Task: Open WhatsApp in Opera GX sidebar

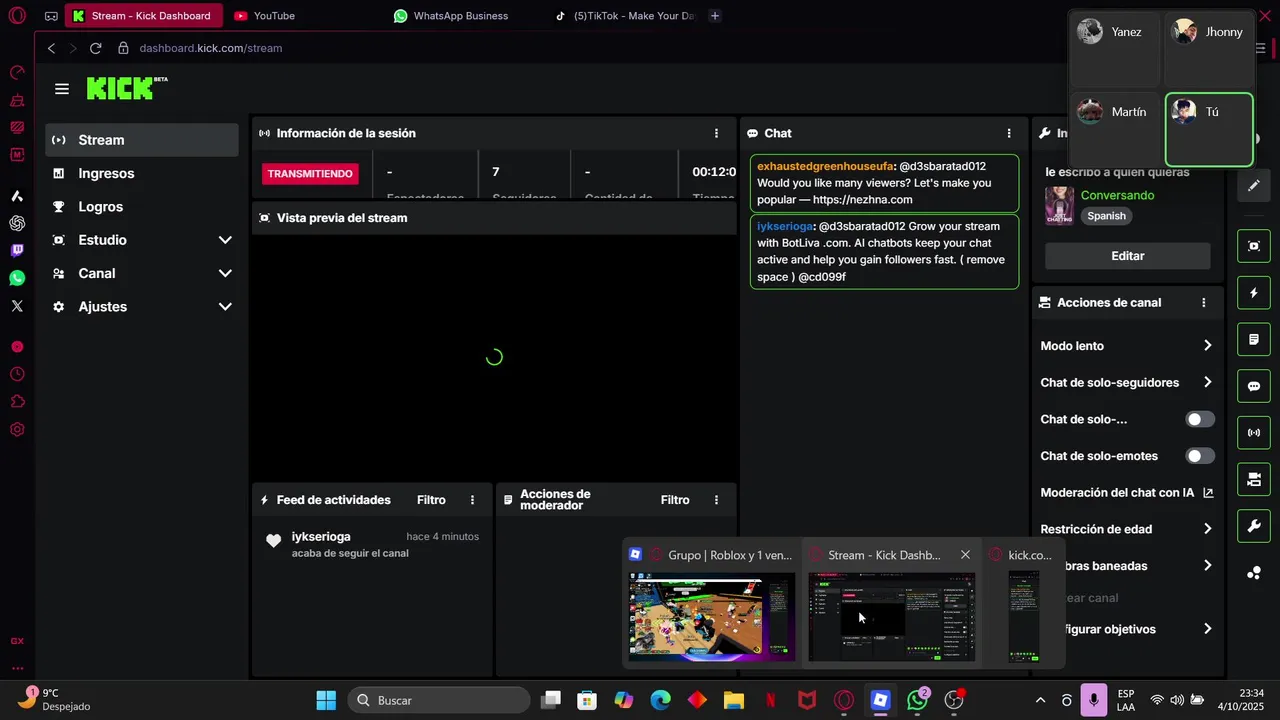Action: click(x=17, y=278)
